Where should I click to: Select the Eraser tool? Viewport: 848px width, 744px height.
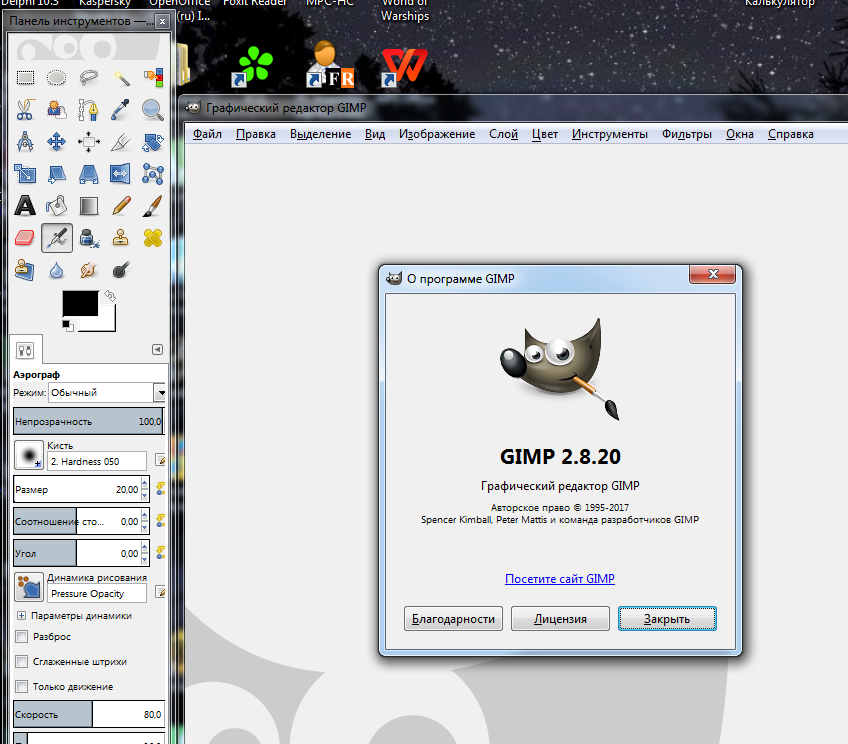25,238
